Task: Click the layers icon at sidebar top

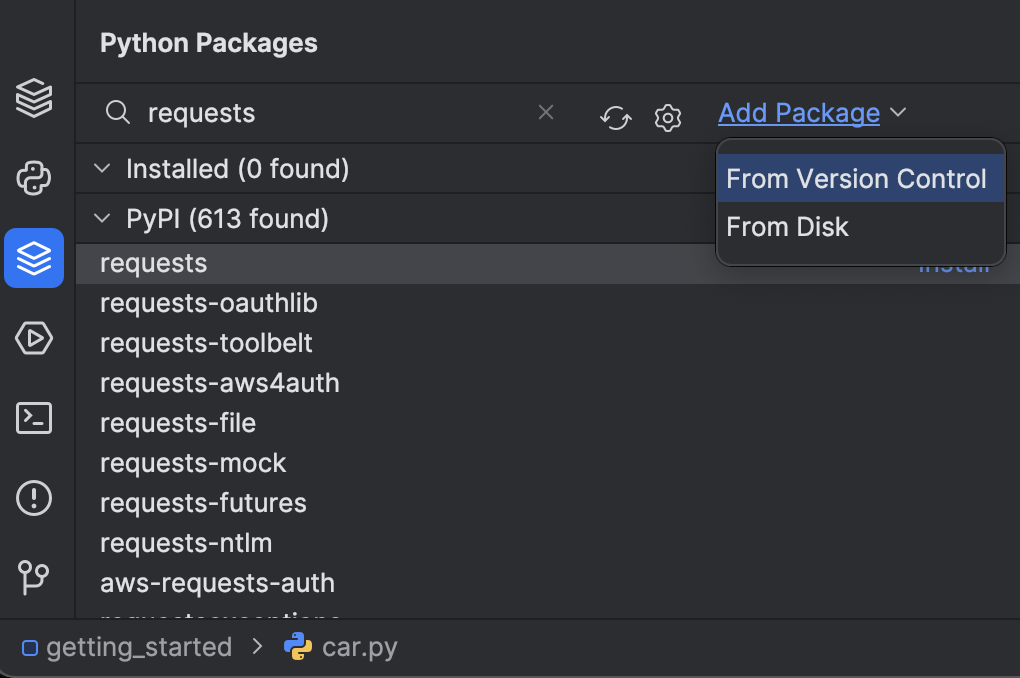Action: [x=34, y=99]
